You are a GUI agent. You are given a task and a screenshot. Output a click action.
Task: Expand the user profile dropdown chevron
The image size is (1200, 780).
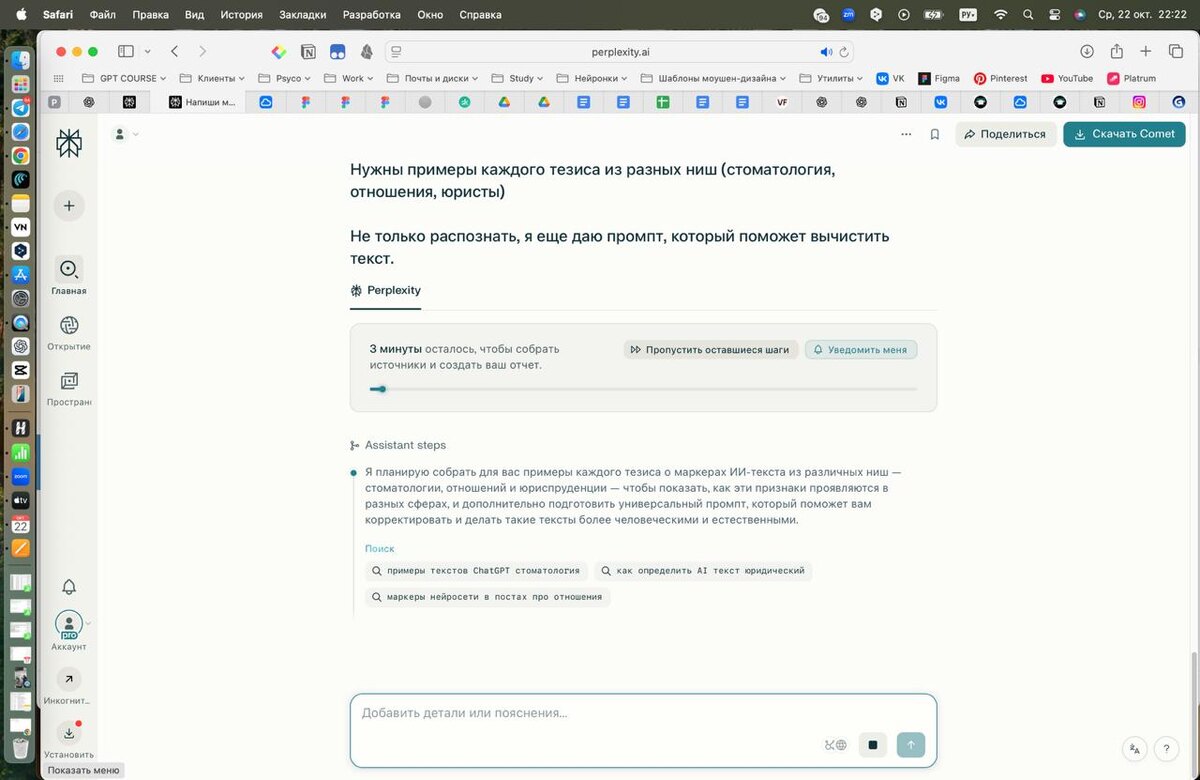[136, 134]
